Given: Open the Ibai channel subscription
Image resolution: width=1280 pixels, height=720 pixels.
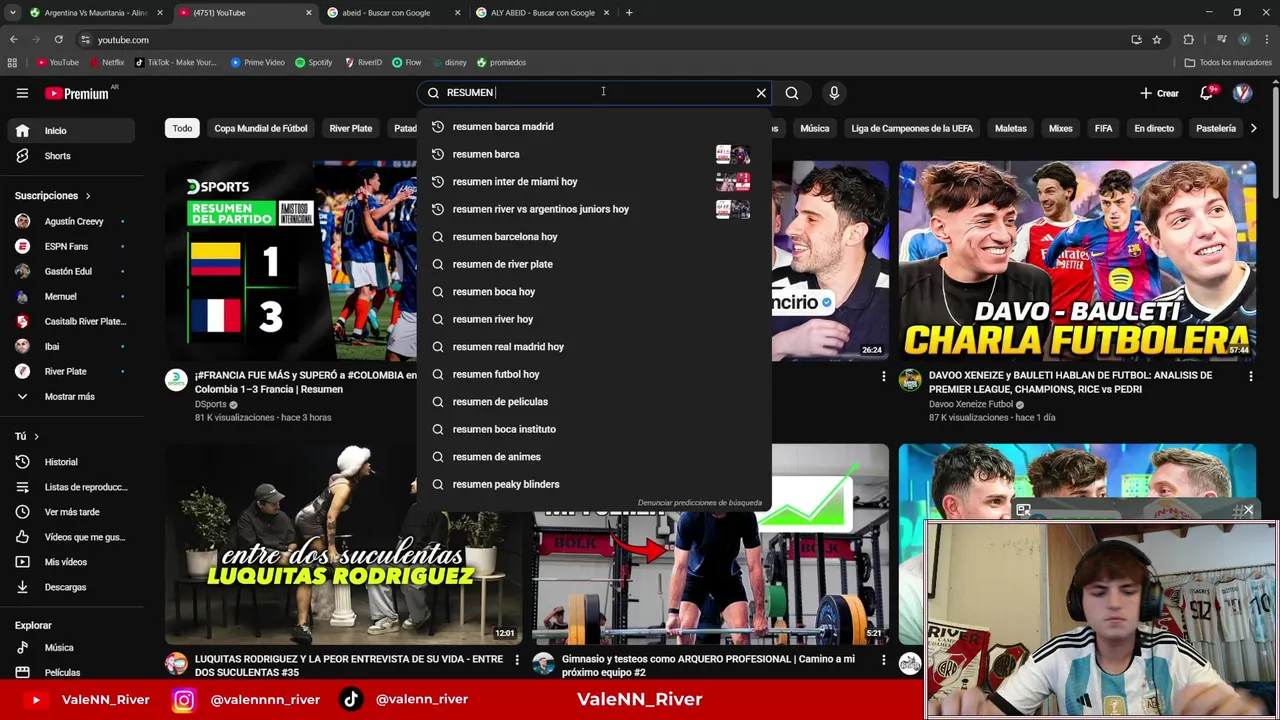Looking at the screenshot, I should [70, 347].
